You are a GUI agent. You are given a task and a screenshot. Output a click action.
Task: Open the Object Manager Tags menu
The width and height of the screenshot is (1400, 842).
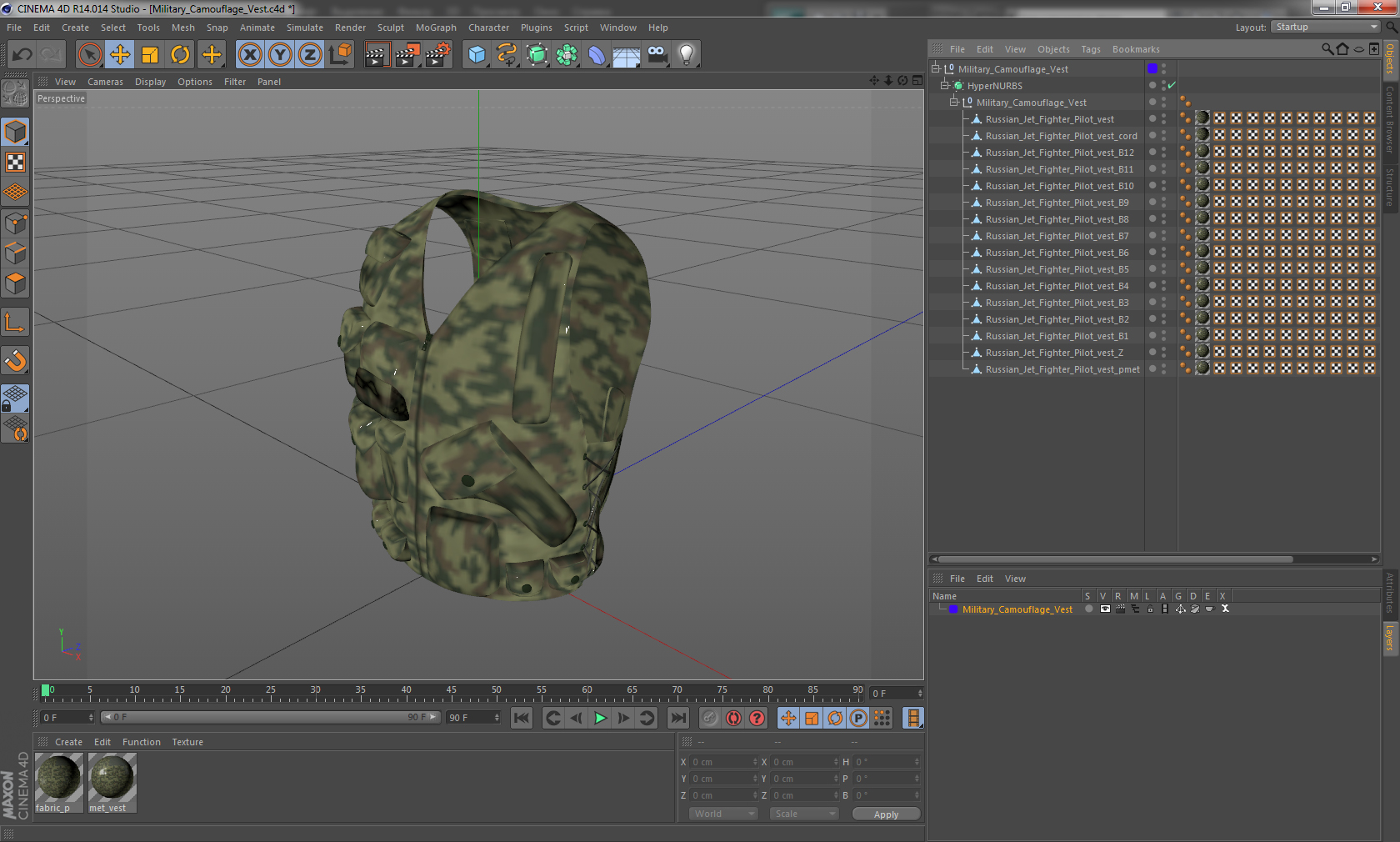coord(1091,49)
